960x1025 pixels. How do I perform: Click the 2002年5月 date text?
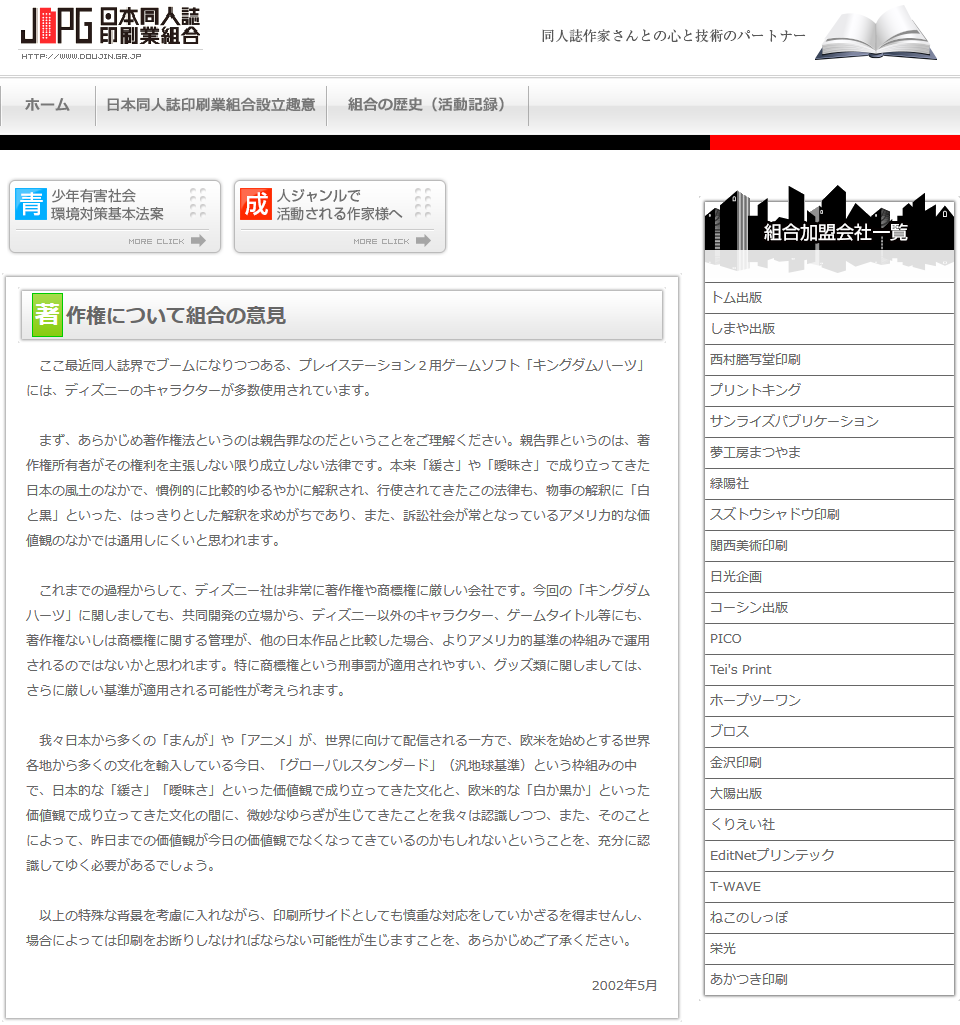pos(624,986)
